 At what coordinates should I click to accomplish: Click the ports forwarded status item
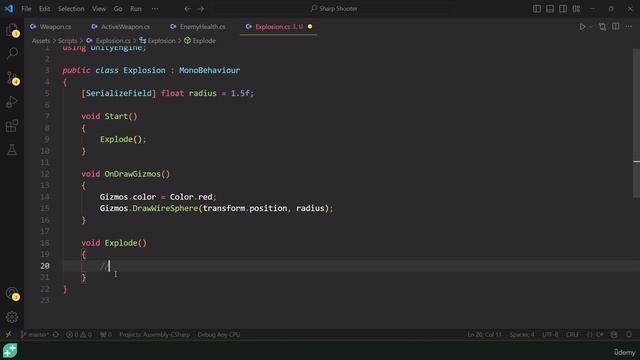(x=106, y=334)
